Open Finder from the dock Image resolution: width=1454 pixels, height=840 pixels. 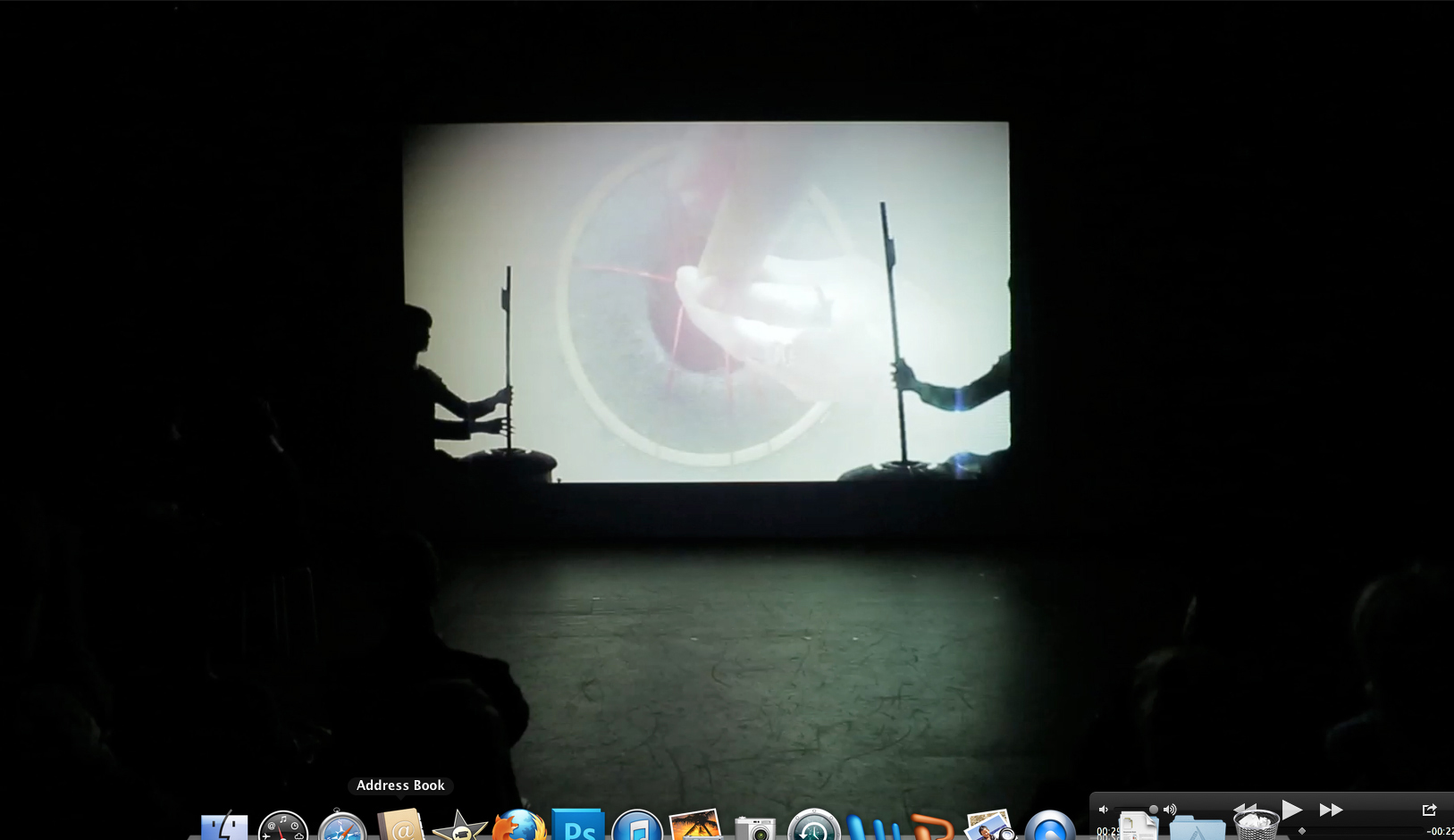click(224, 827)
